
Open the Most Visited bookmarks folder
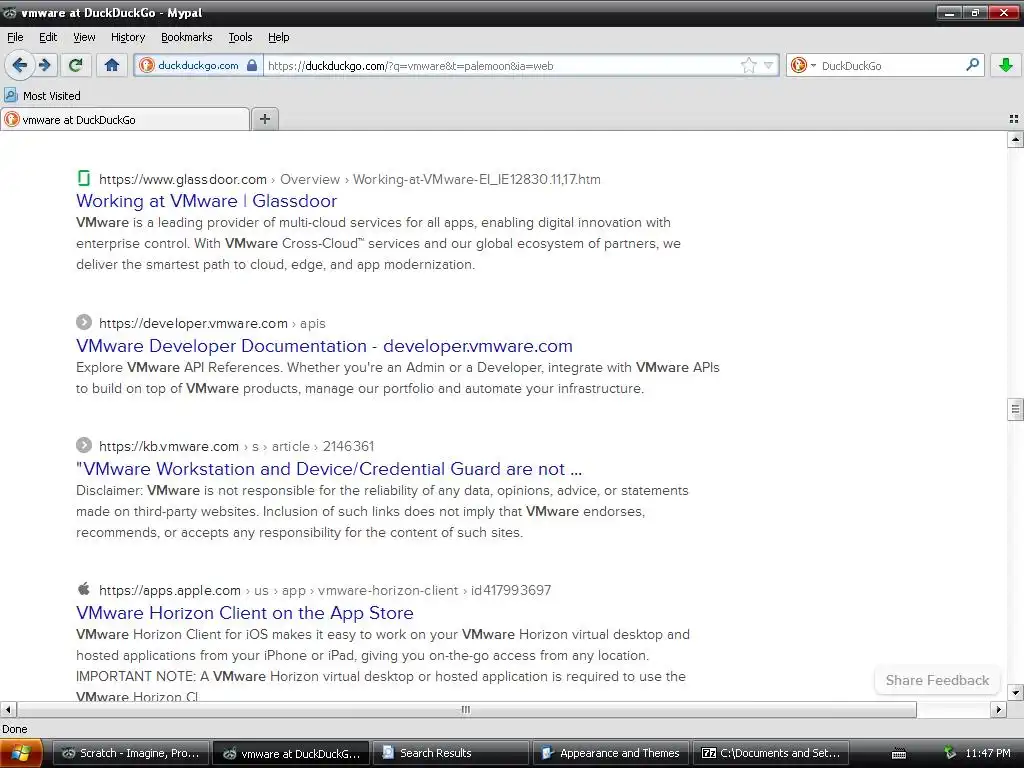tap(42, 95)
